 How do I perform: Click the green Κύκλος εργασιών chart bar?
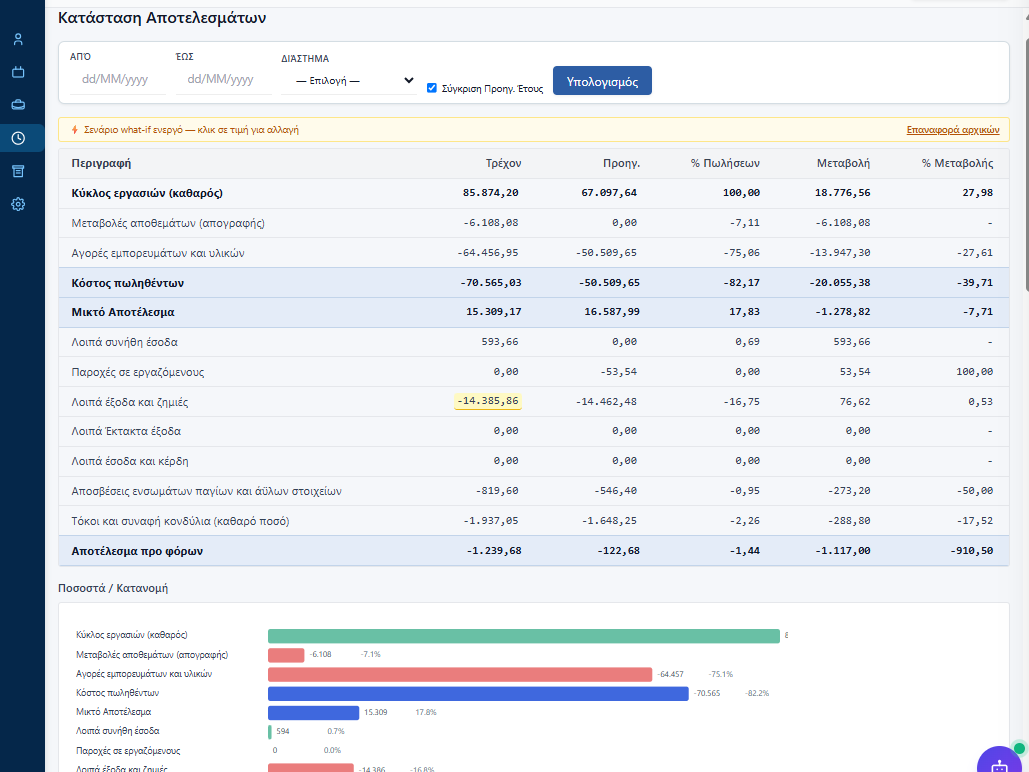(x=524, y=636)
